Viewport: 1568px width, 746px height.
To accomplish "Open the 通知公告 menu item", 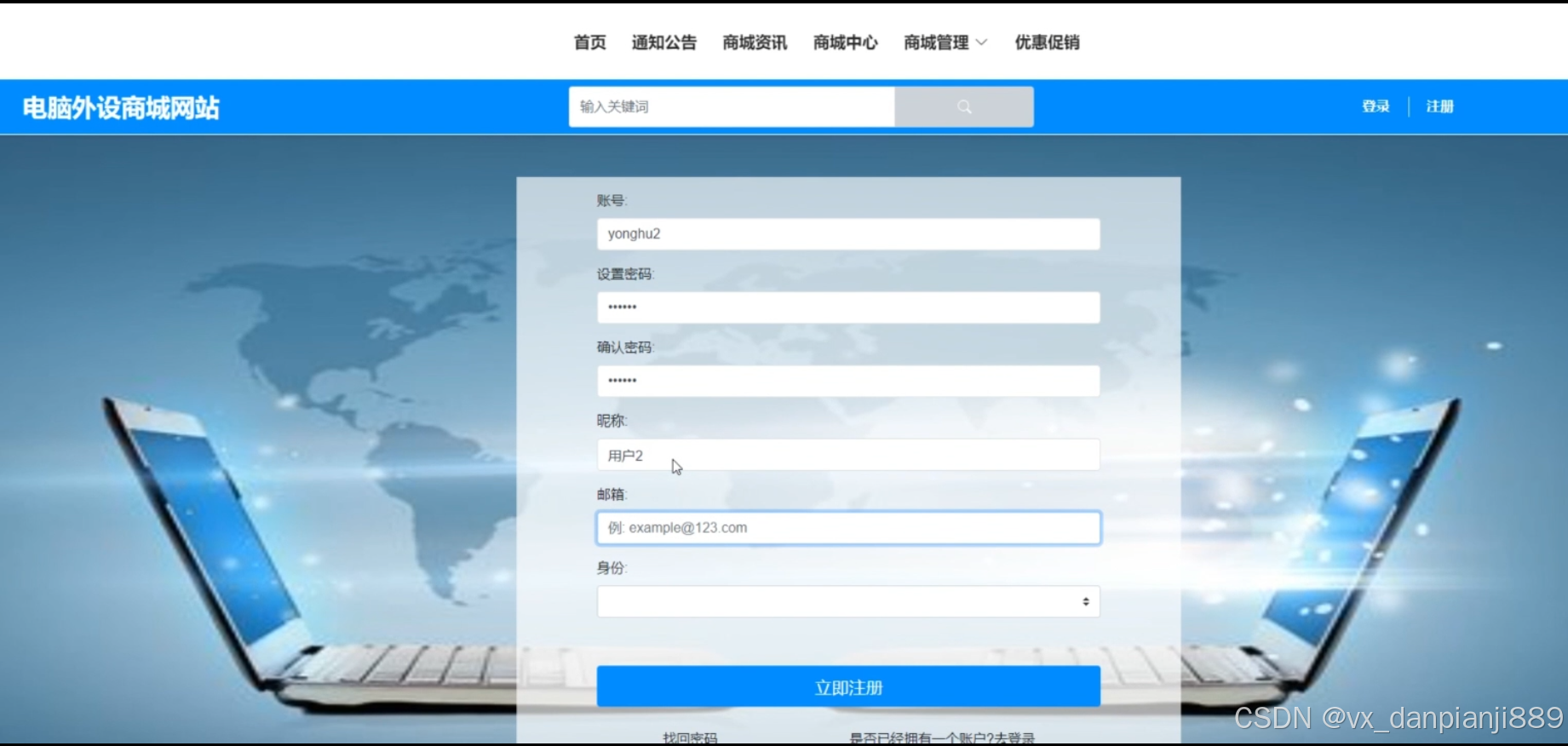I will (663, 43).
